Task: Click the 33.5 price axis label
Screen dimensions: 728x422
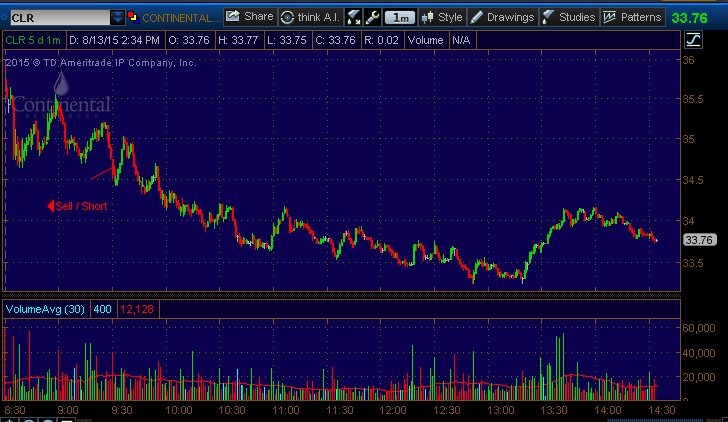Action: [x=692, y=263]
